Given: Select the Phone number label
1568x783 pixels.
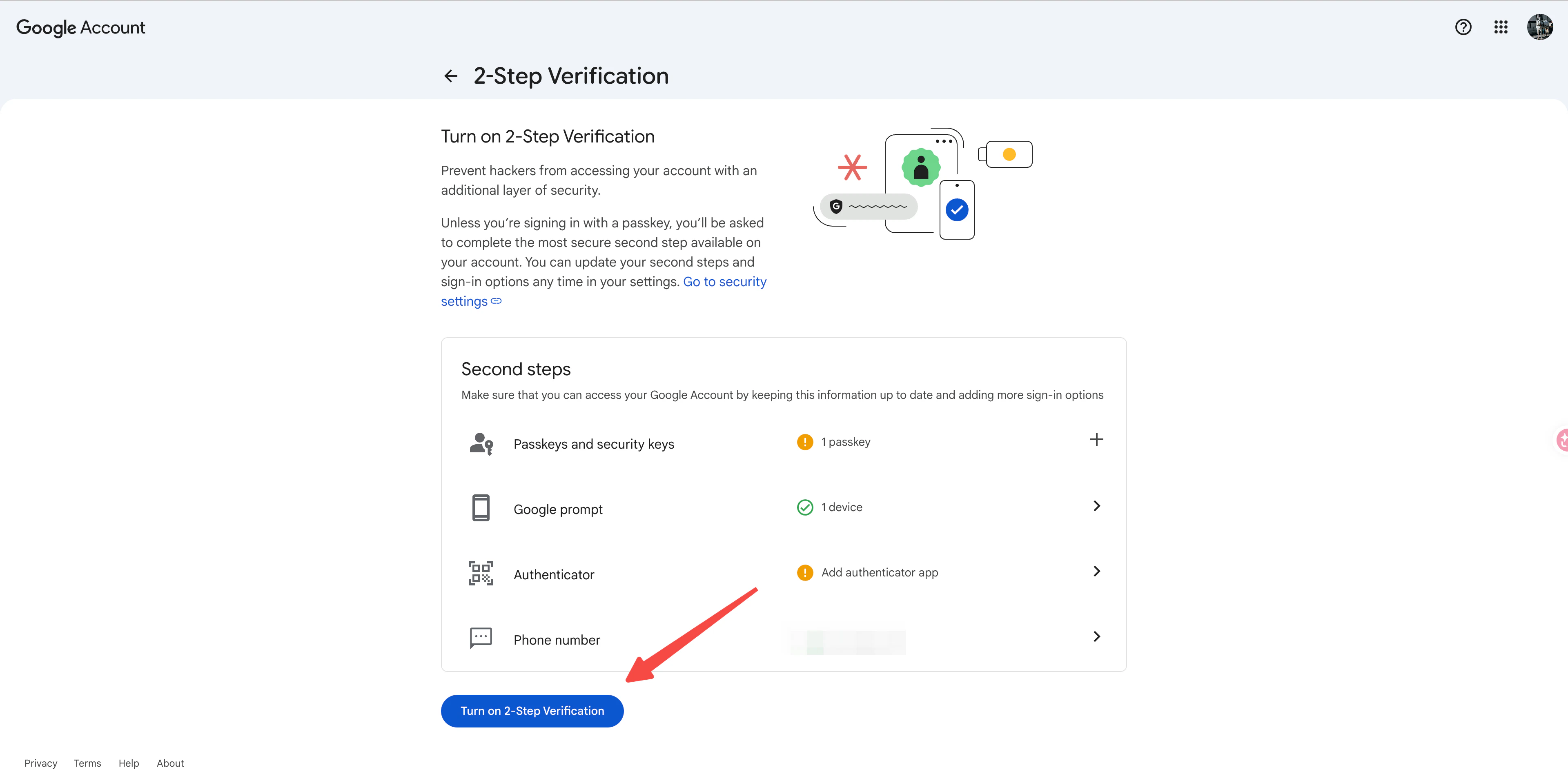Looking at the screenshot, I should point(556,640).
